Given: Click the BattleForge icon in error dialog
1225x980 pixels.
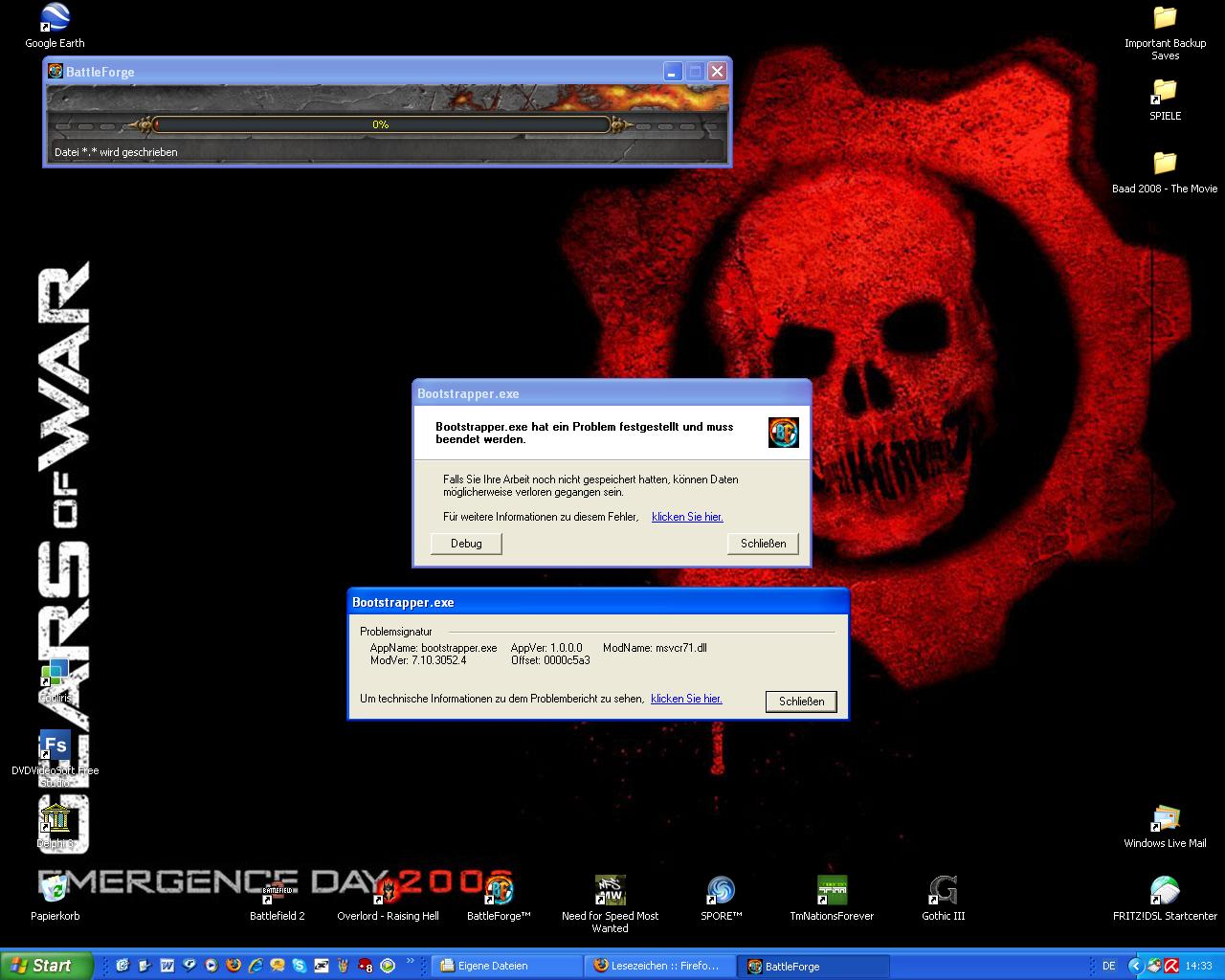Looking at the screenshot, I should [783, 433].
